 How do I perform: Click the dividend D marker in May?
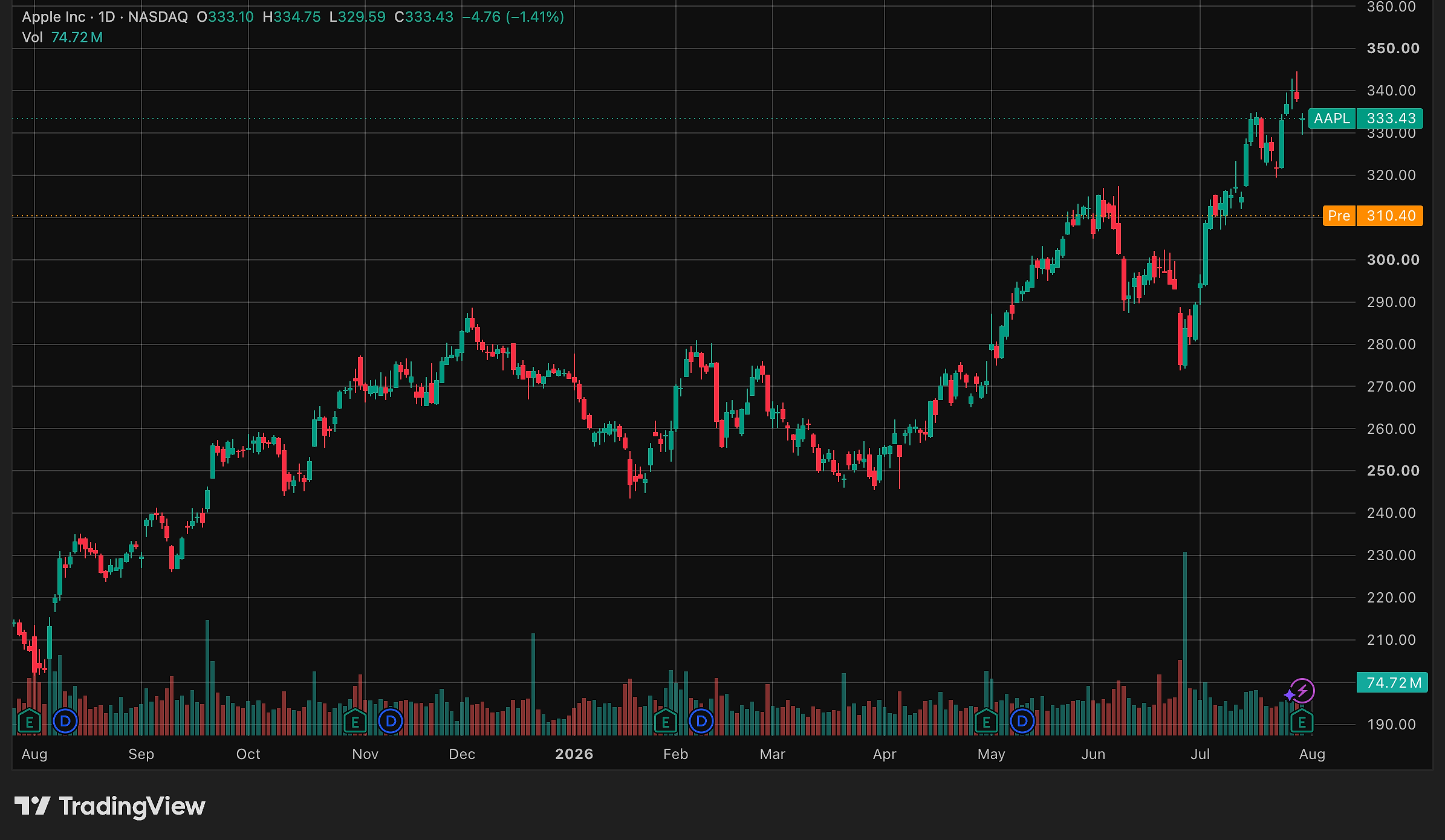pyautogui.click(x=1022, y=721)
